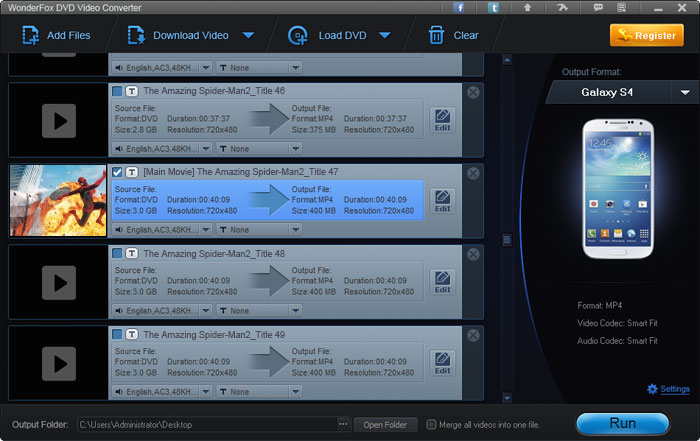Viewport: 700px width, 441px height.
Task: Click the output folder path field
Action: point(207,424)
